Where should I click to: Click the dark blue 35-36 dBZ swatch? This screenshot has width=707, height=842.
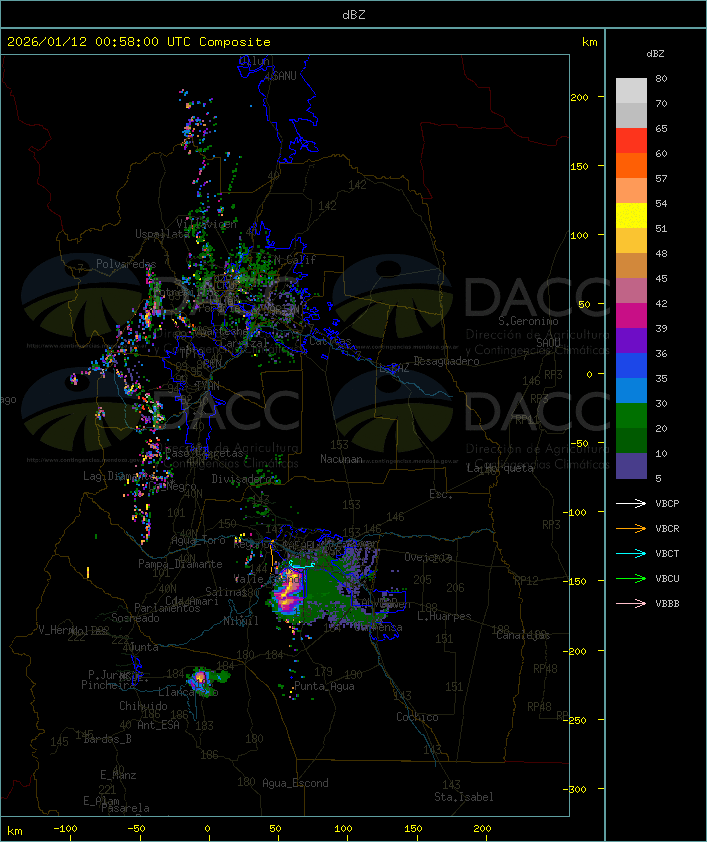coord(631,366)
